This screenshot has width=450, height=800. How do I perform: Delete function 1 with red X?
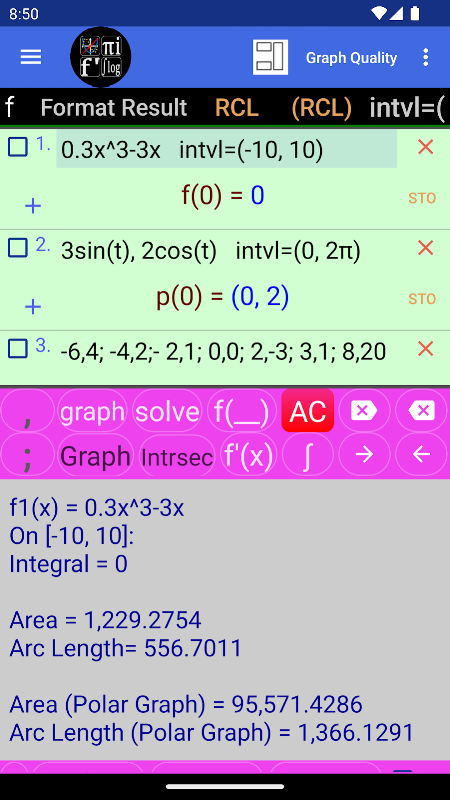pos(425,147)
